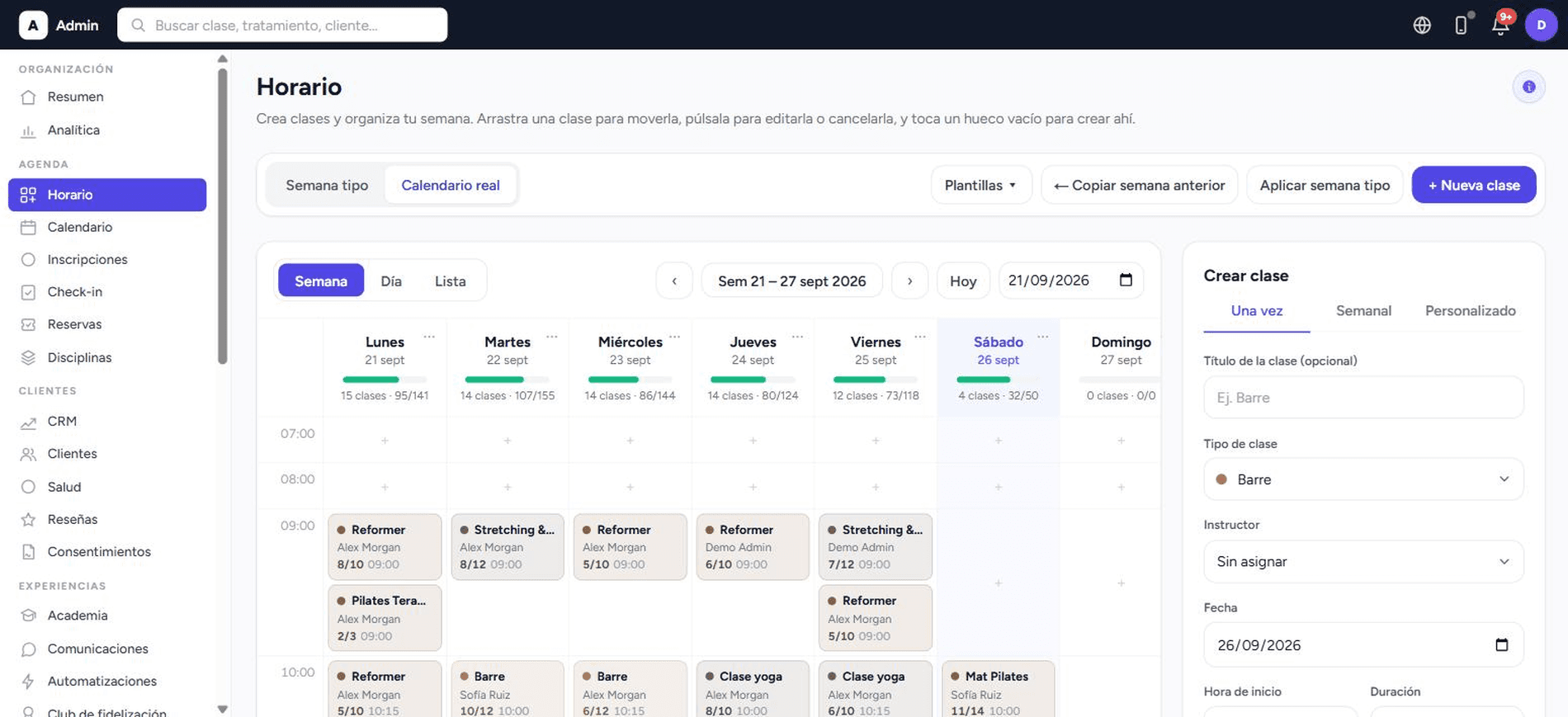
Task: Add class on Lunes at 07:00
Action: click(385, 441)
